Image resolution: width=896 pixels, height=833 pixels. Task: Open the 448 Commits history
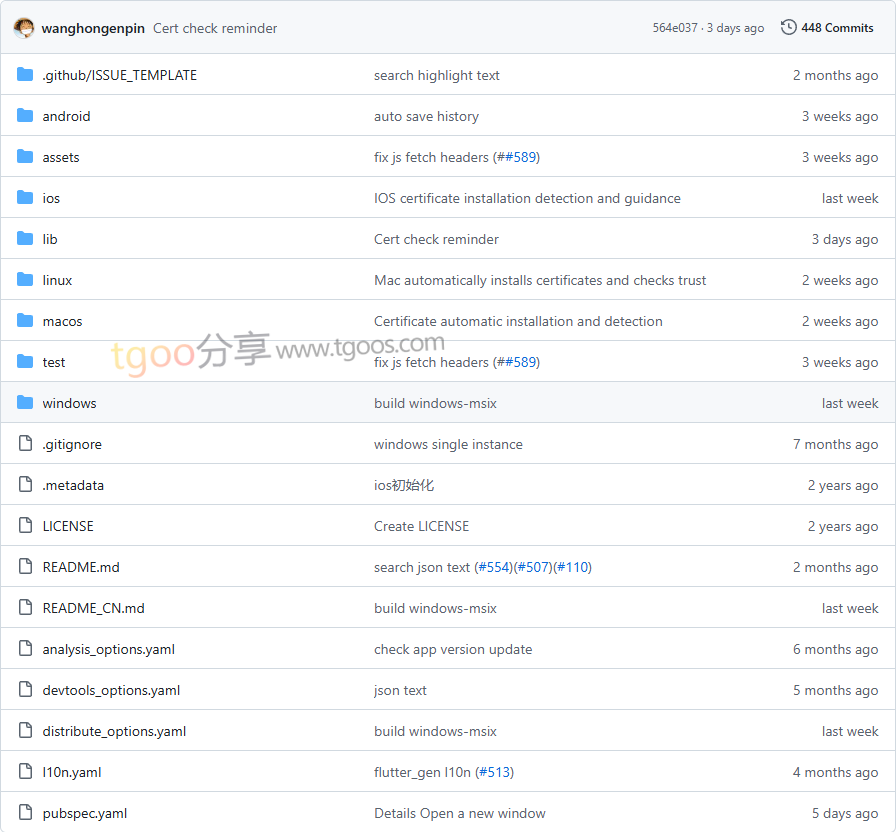836,28
